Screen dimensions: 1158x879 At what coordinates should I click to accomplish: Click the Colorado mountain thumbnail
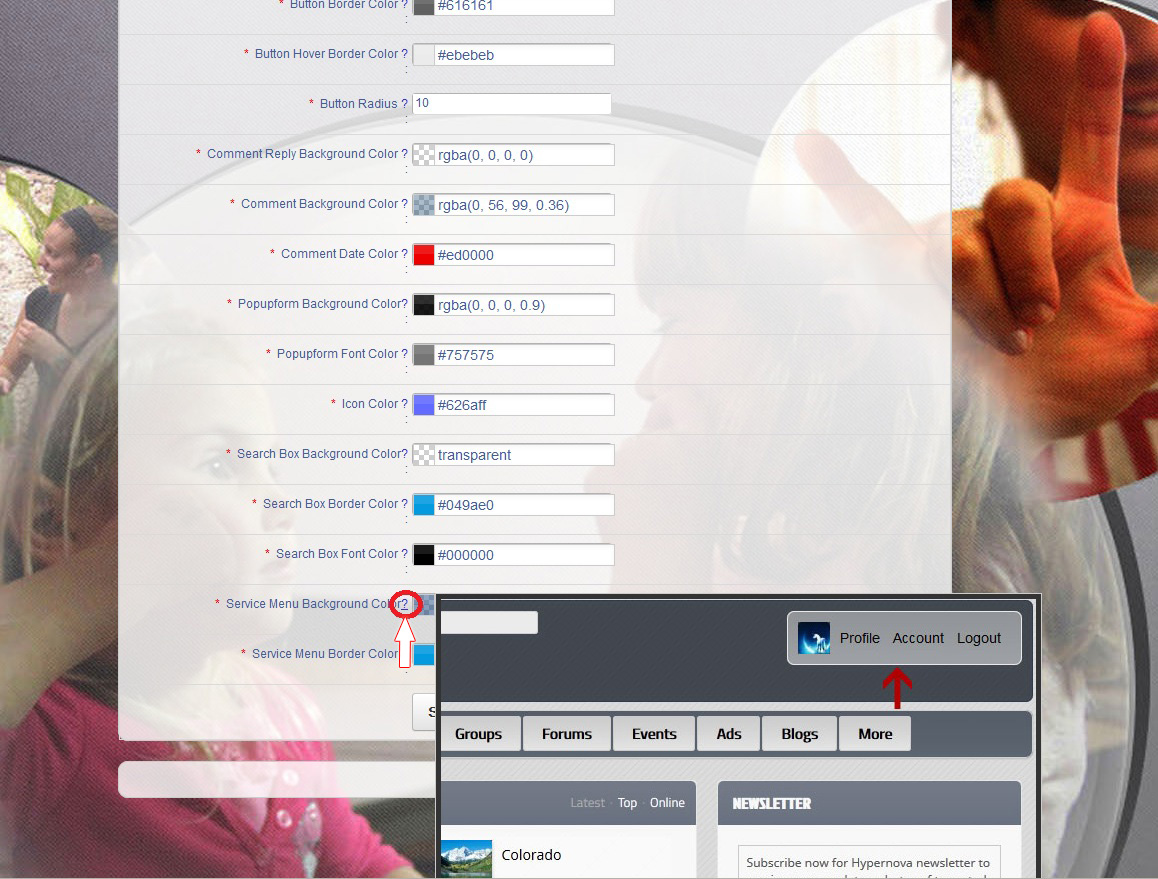click(x=466, y=858)
